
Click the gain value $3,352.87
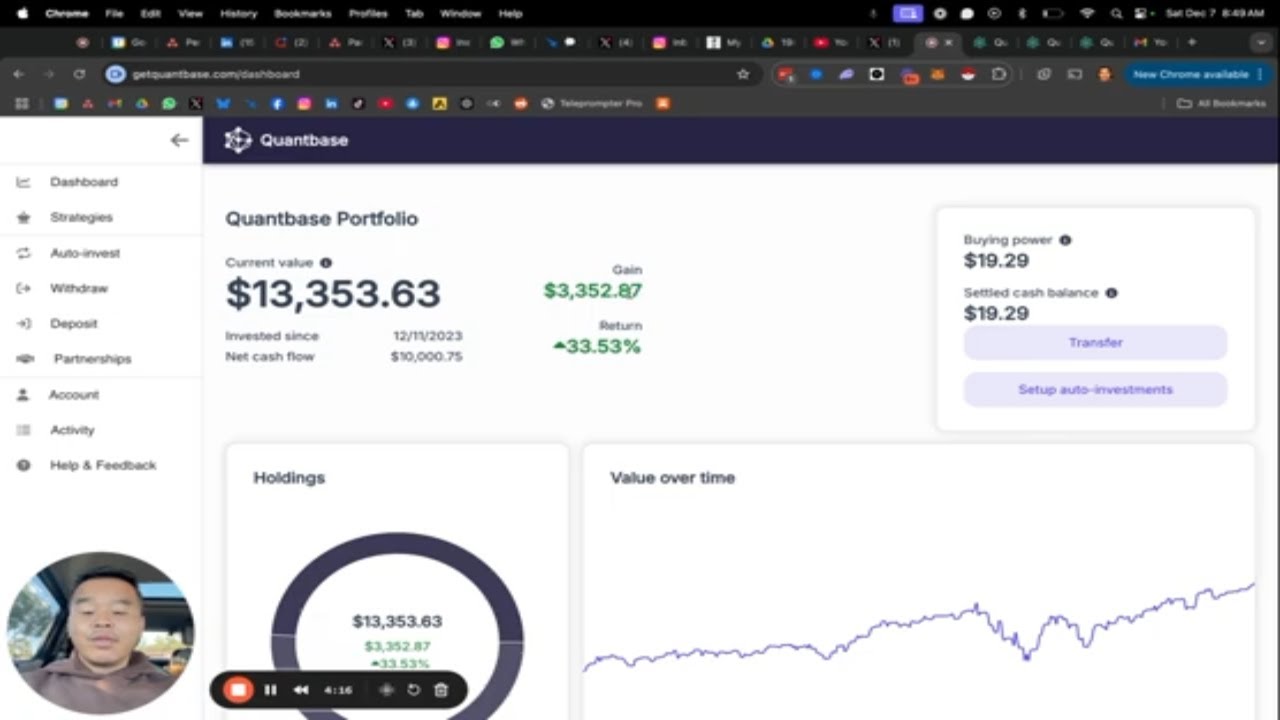click(x=592, y=291)
